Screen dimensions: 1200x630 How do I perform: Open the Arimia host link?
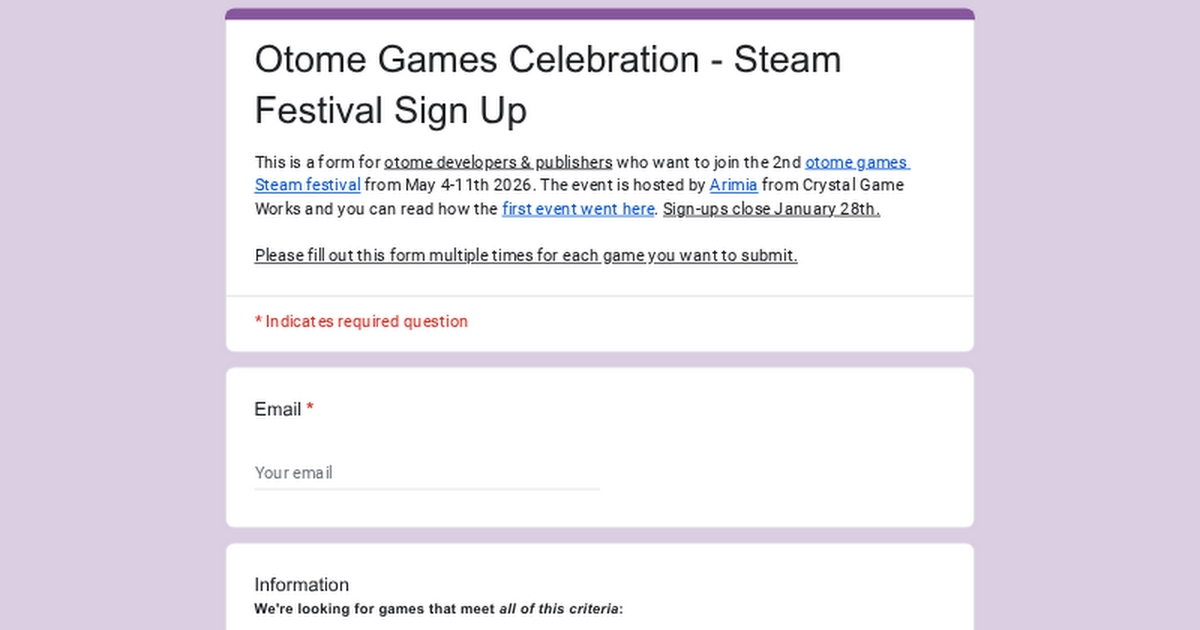733,185
